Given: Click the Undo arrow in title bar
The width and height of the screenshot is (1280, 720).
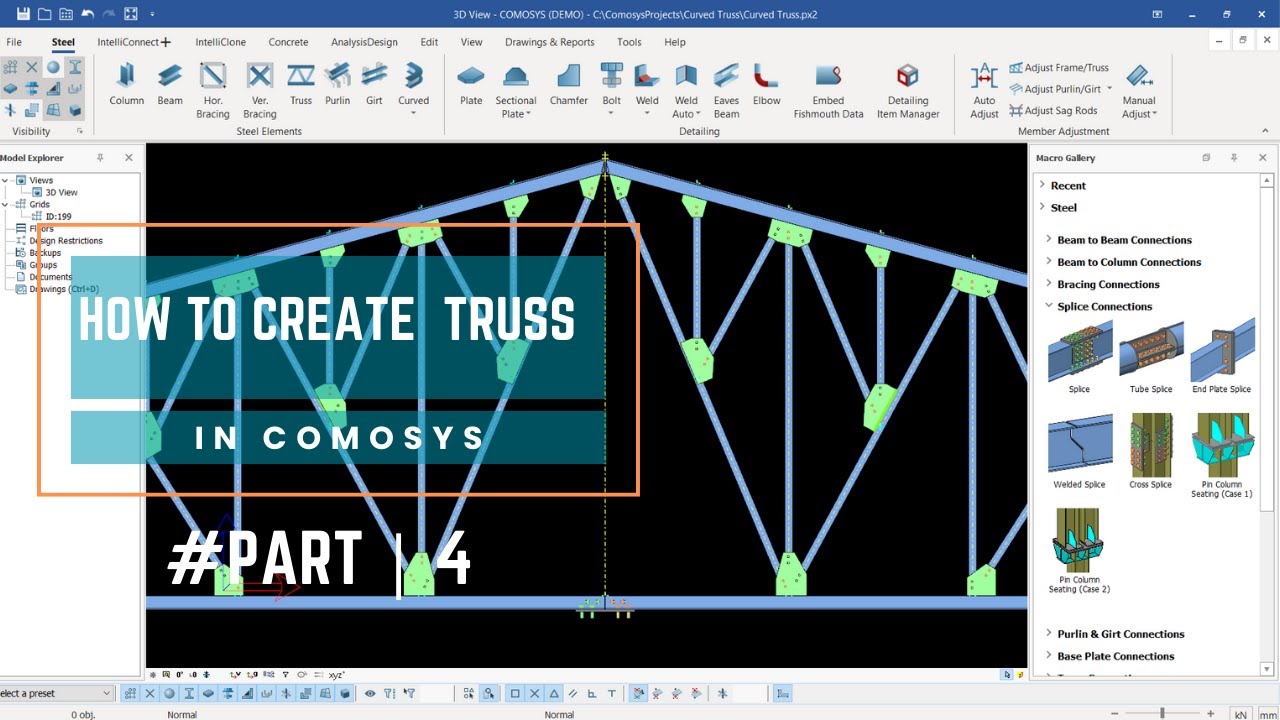Looking at the screenshot, I should point(87,14).
